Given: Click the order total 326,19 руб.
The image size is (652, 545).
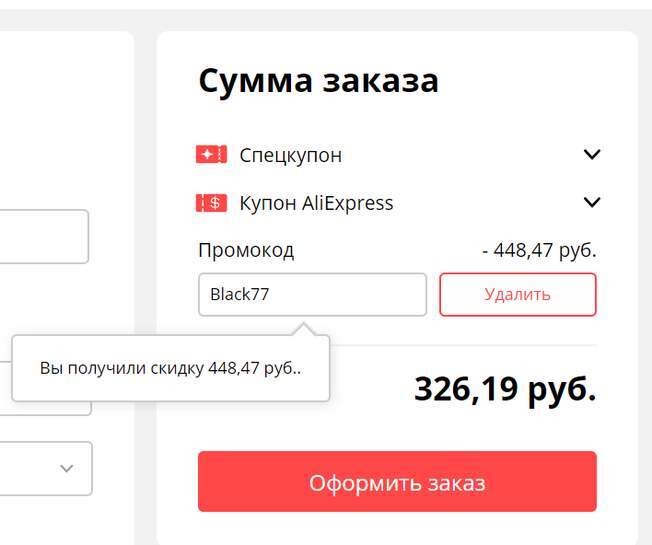Looking at the screenshot, I should pyautogui.click(x=505, y=389).
